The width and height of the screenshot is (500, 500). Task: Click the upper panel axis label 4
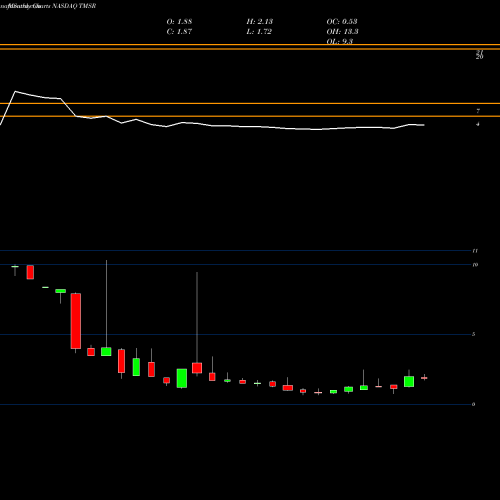tap(478, 124)
